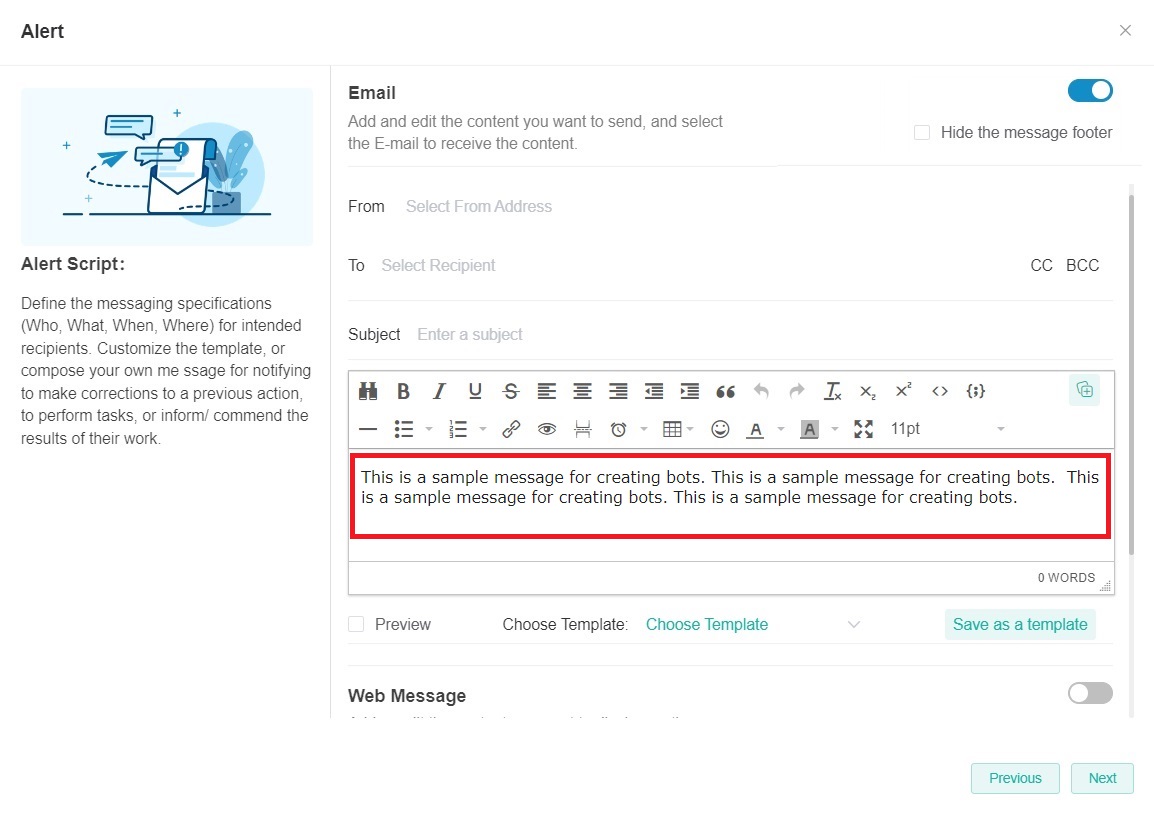
Task: Add CC recipients field
Action: pos(1041,266)
